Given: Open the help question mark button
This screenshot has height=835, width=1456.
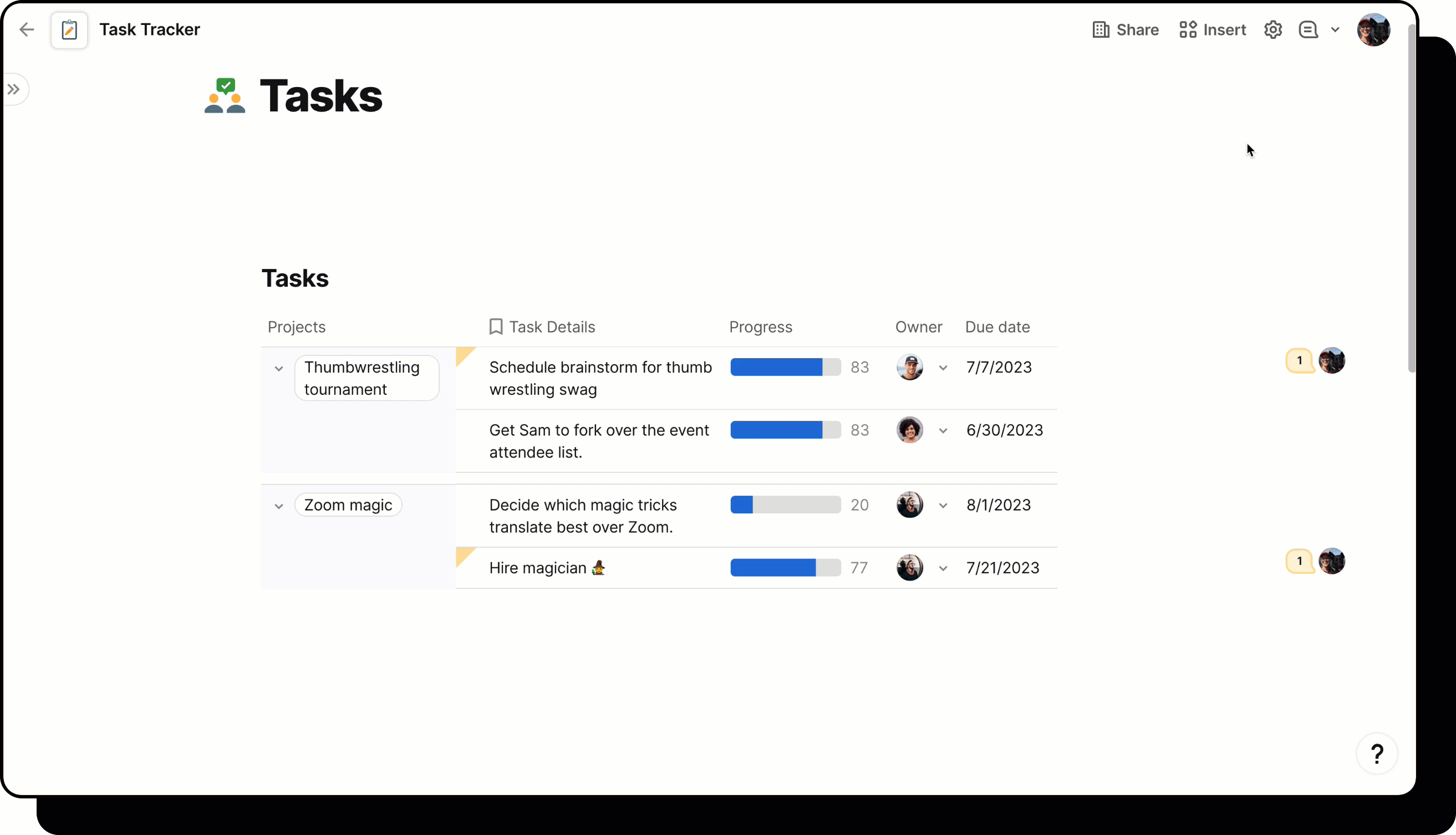Looking at the screenshot, I should point(1376,753).
